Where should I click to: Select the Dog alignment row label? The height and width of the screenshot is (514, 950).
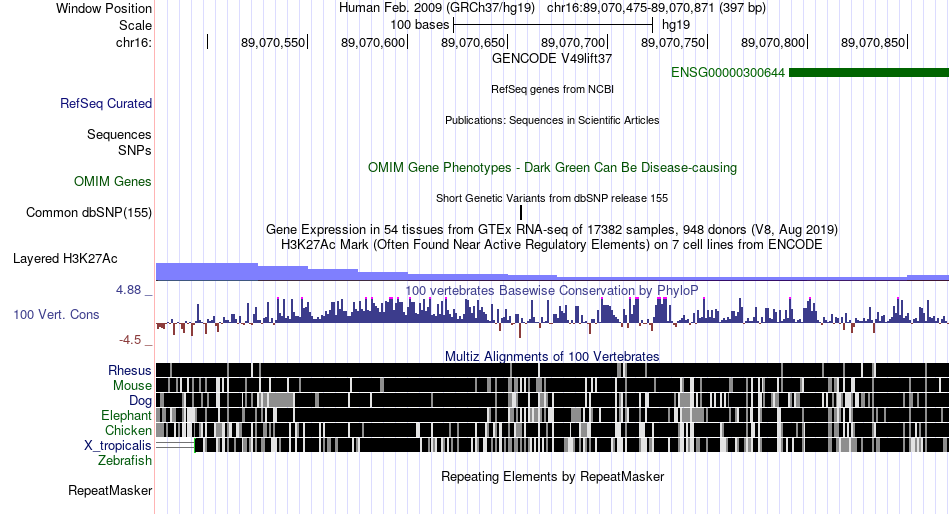click(140, 401)
